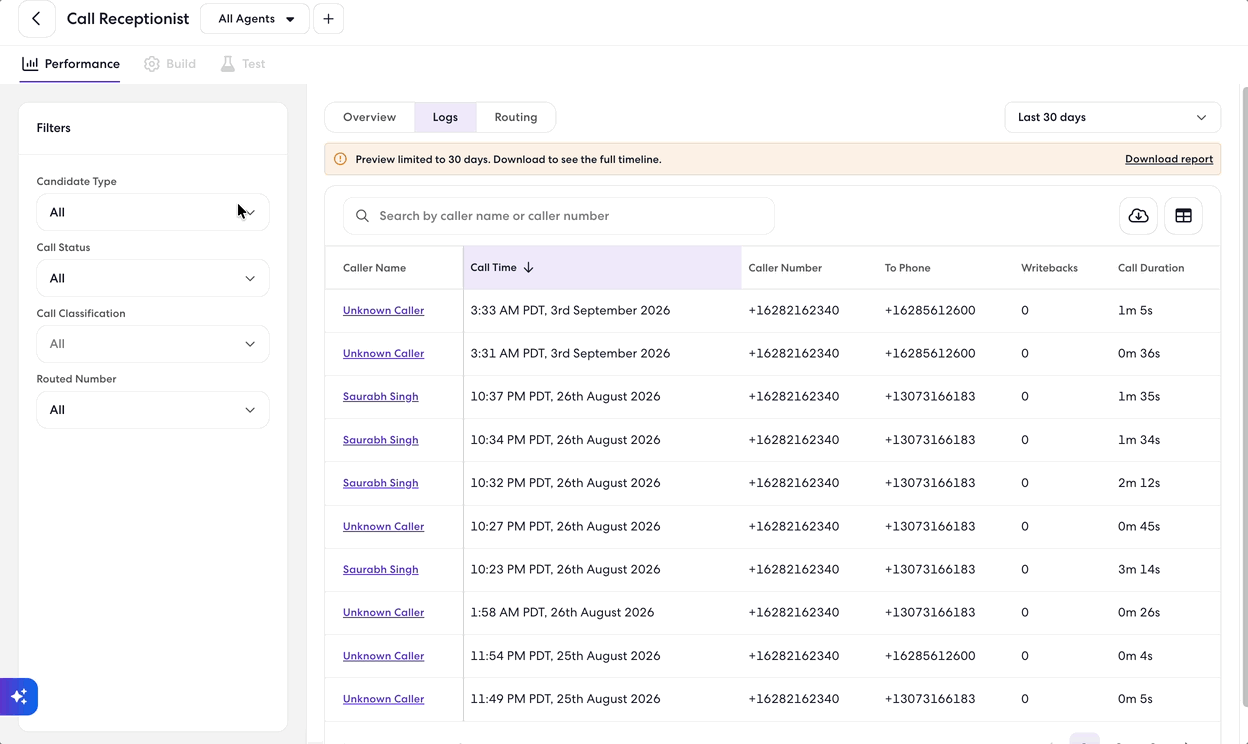Viewport: 1248px width, 744px height.
Task: Click the "1m 5s" duration cell
Action: [1135, 311]
